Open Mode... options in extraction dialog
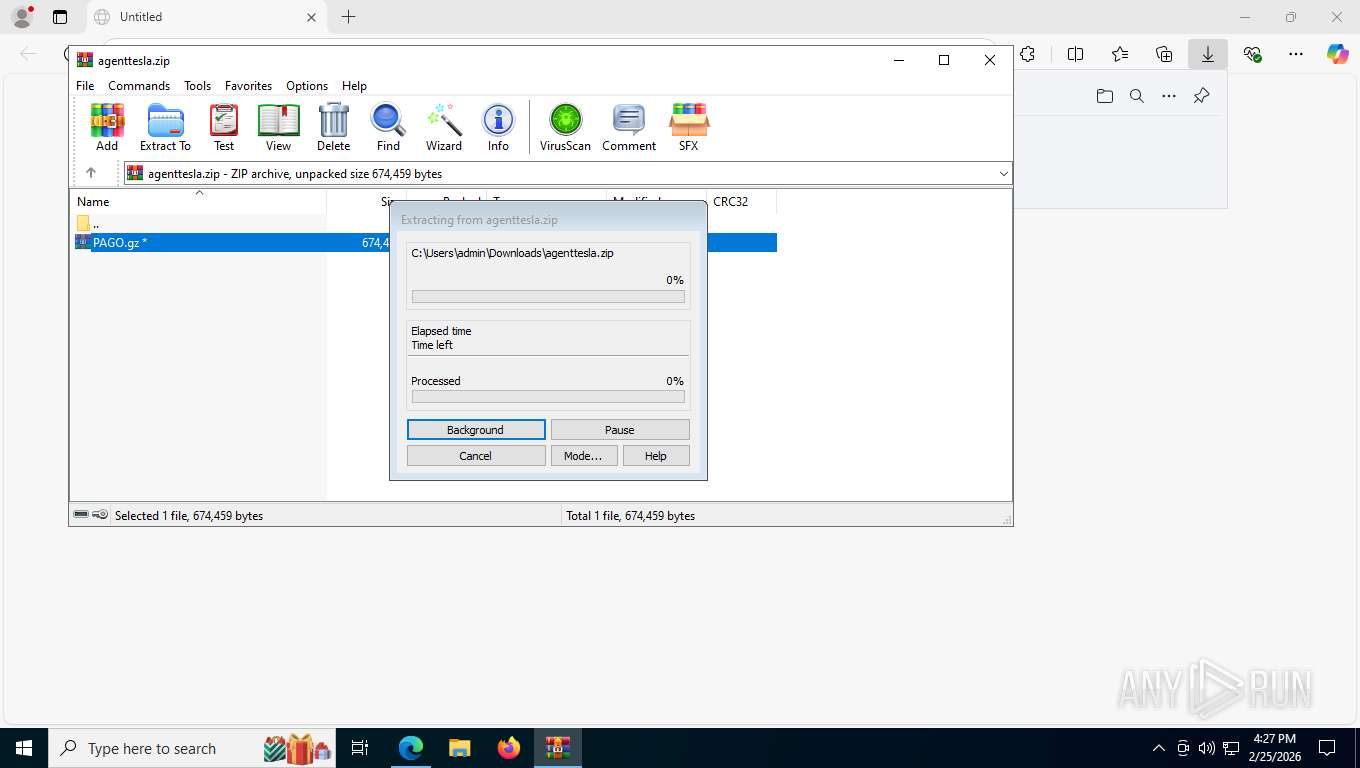The image size is (1360, 768). tap(583, 456)
